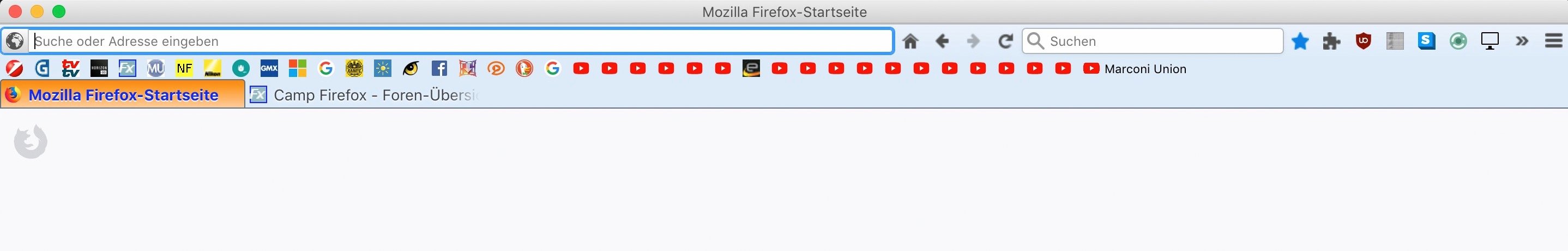Open the yellow NF bookmark

(184, 69)
